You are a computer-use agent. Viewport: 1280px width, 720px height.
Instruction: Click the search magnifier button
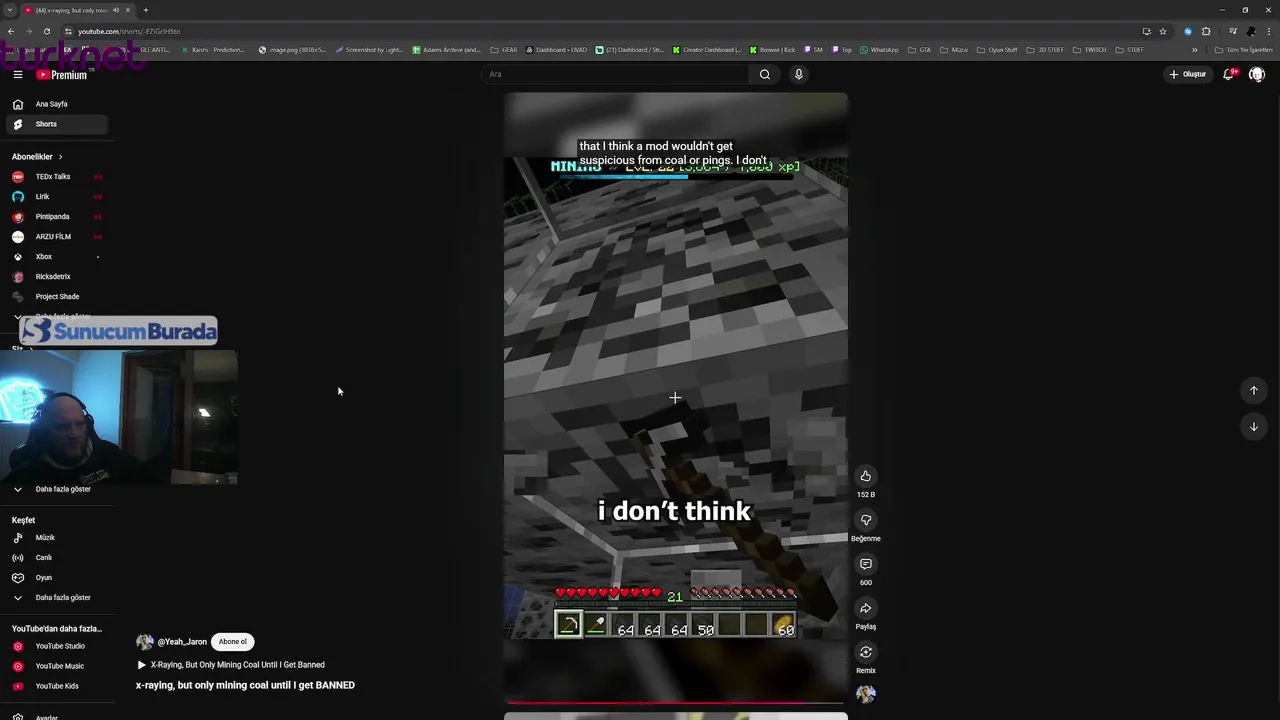[x=765, y=74]
